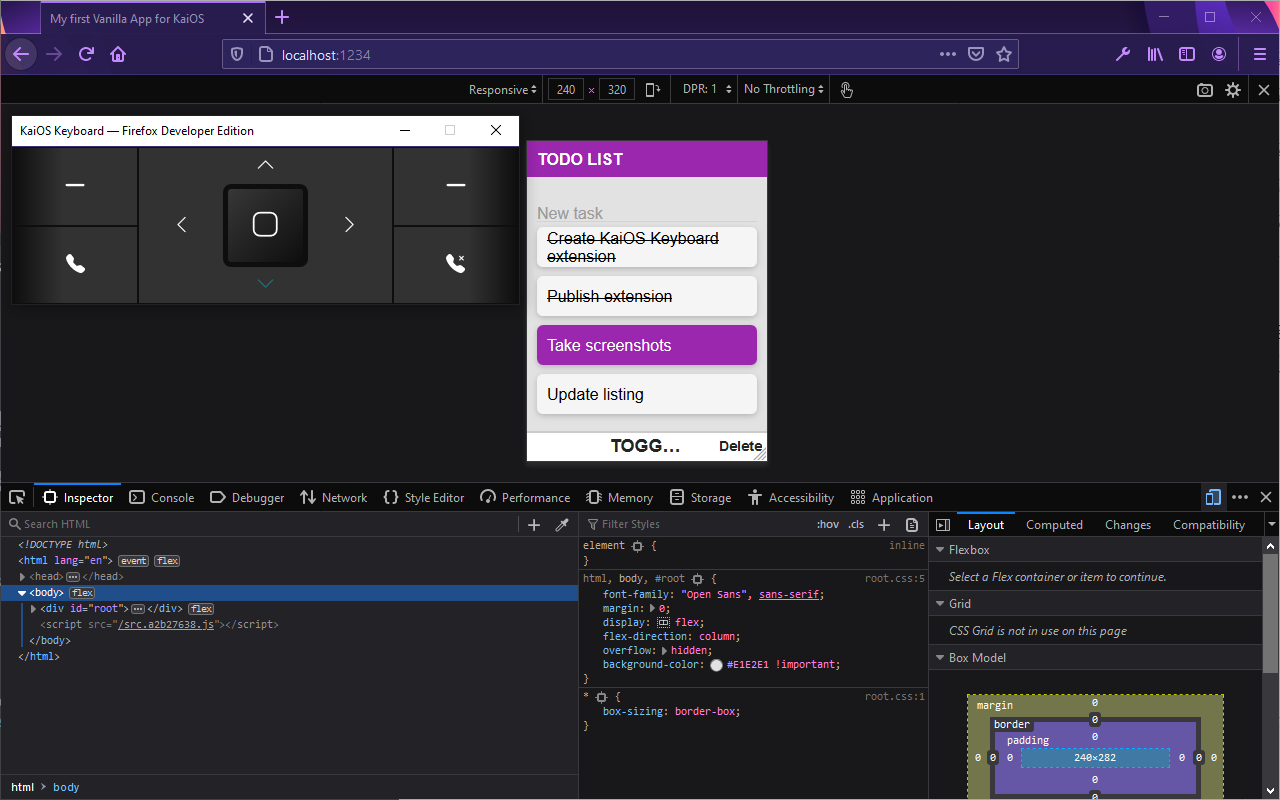Close responsive design mode
The image size is (1280, 800).
coord(1264,89)
